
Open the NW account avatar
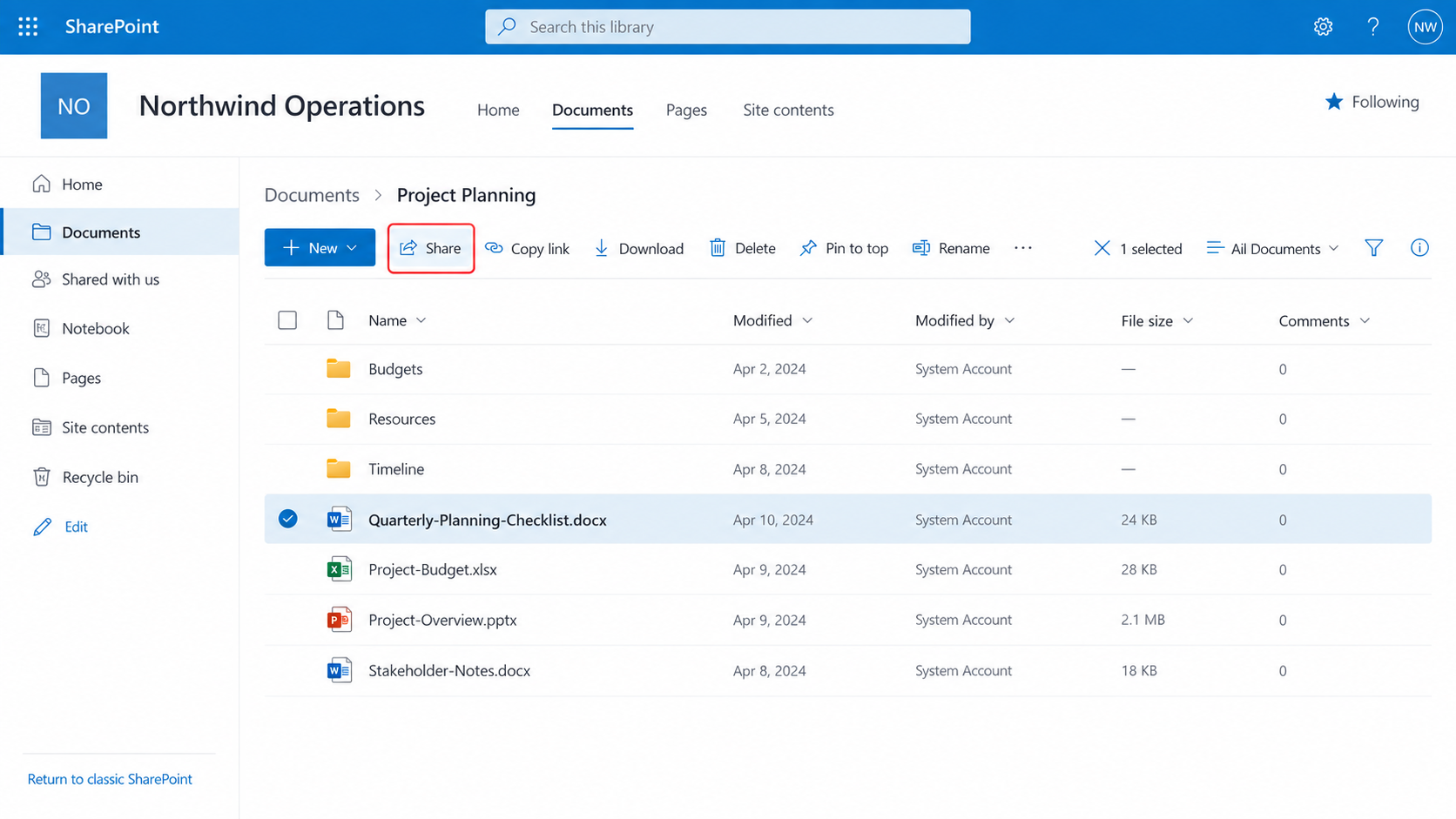pos(1426,27)
